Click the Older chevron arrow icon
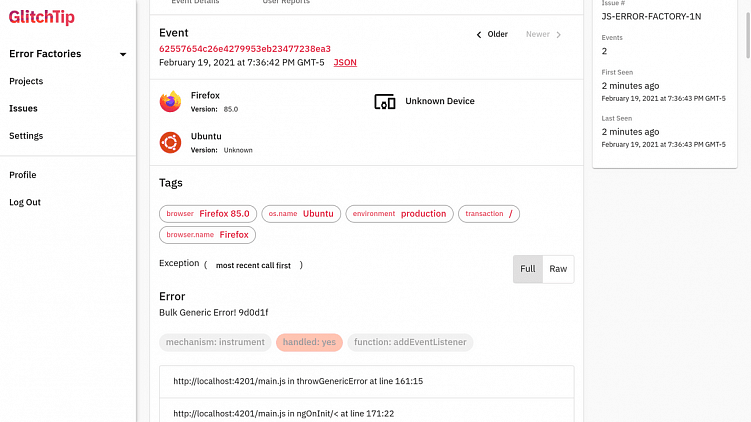The height and width of the screenshot is (422, 751). (x=479, y=35)
